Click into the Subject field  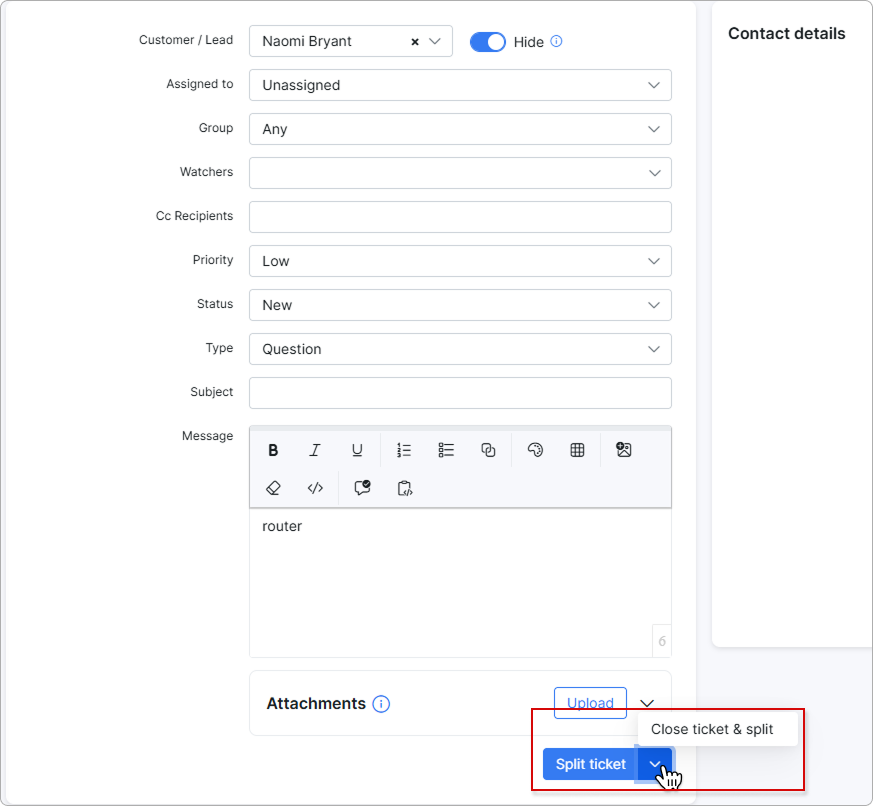coord(460,393)
